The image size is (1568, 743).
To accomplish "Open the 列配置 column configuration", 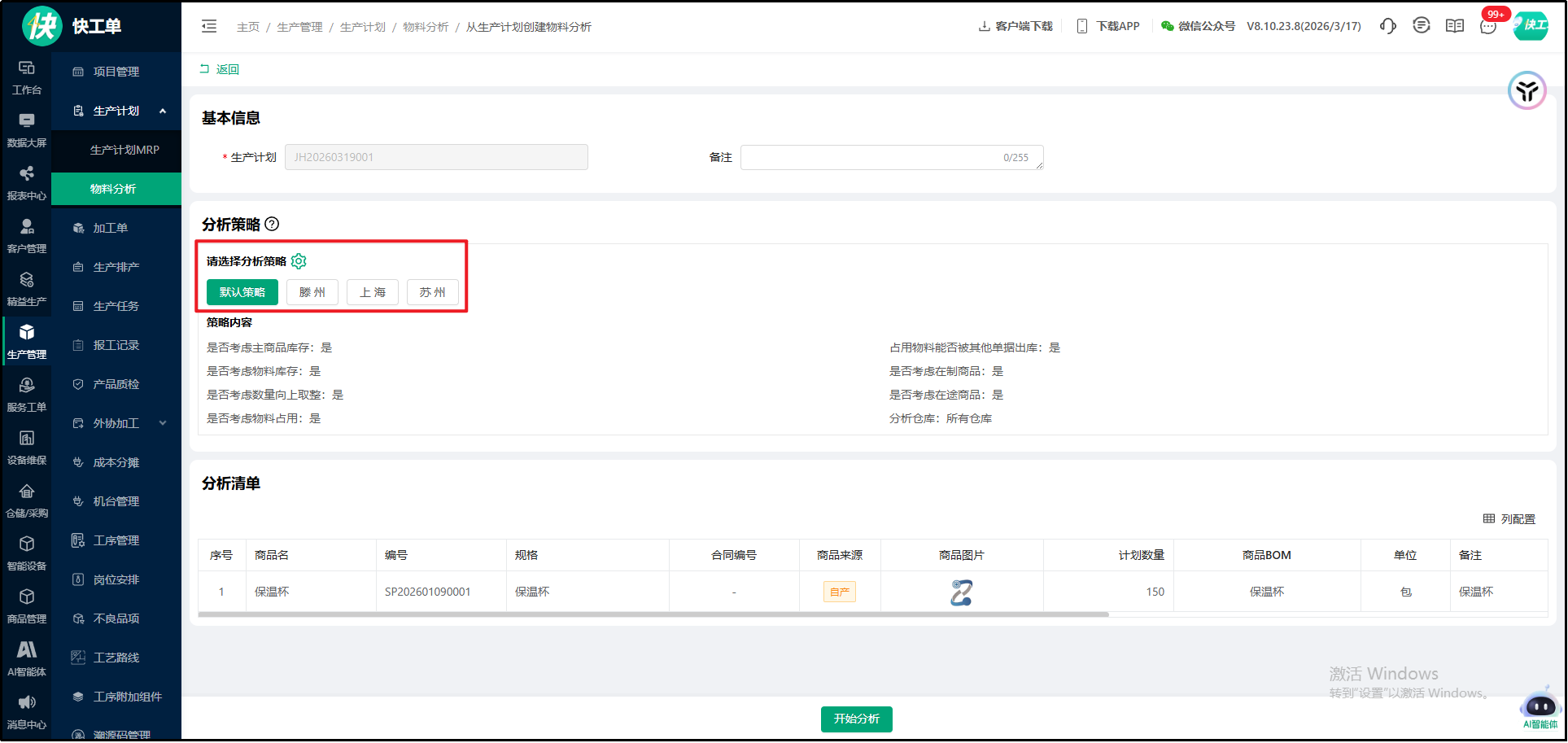I will pyautogui.click(x=1509, y=518).
